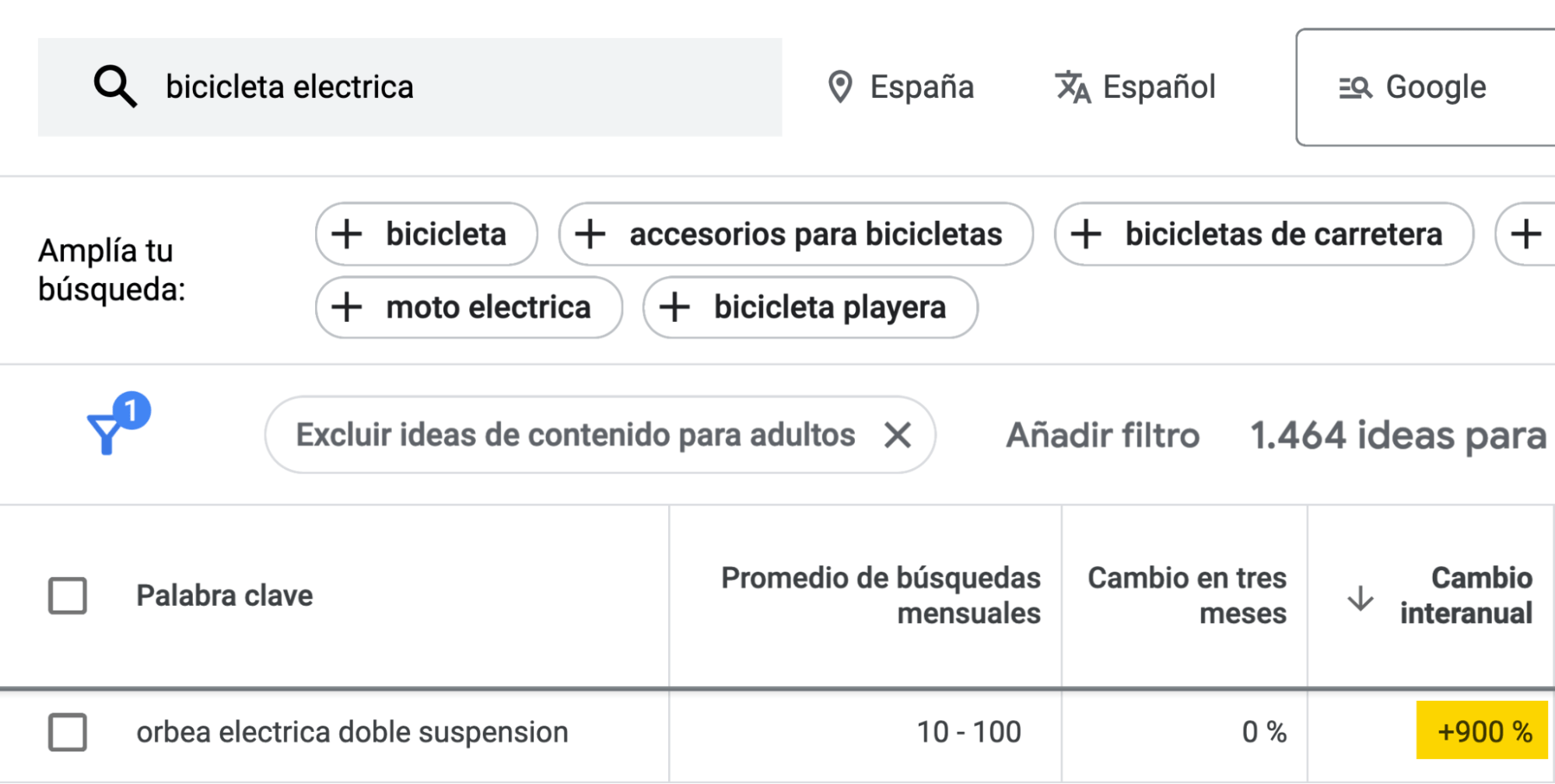Select the Palabra clave column header
The height and width of the screenshot is (784, 1555).
[224, 596]
